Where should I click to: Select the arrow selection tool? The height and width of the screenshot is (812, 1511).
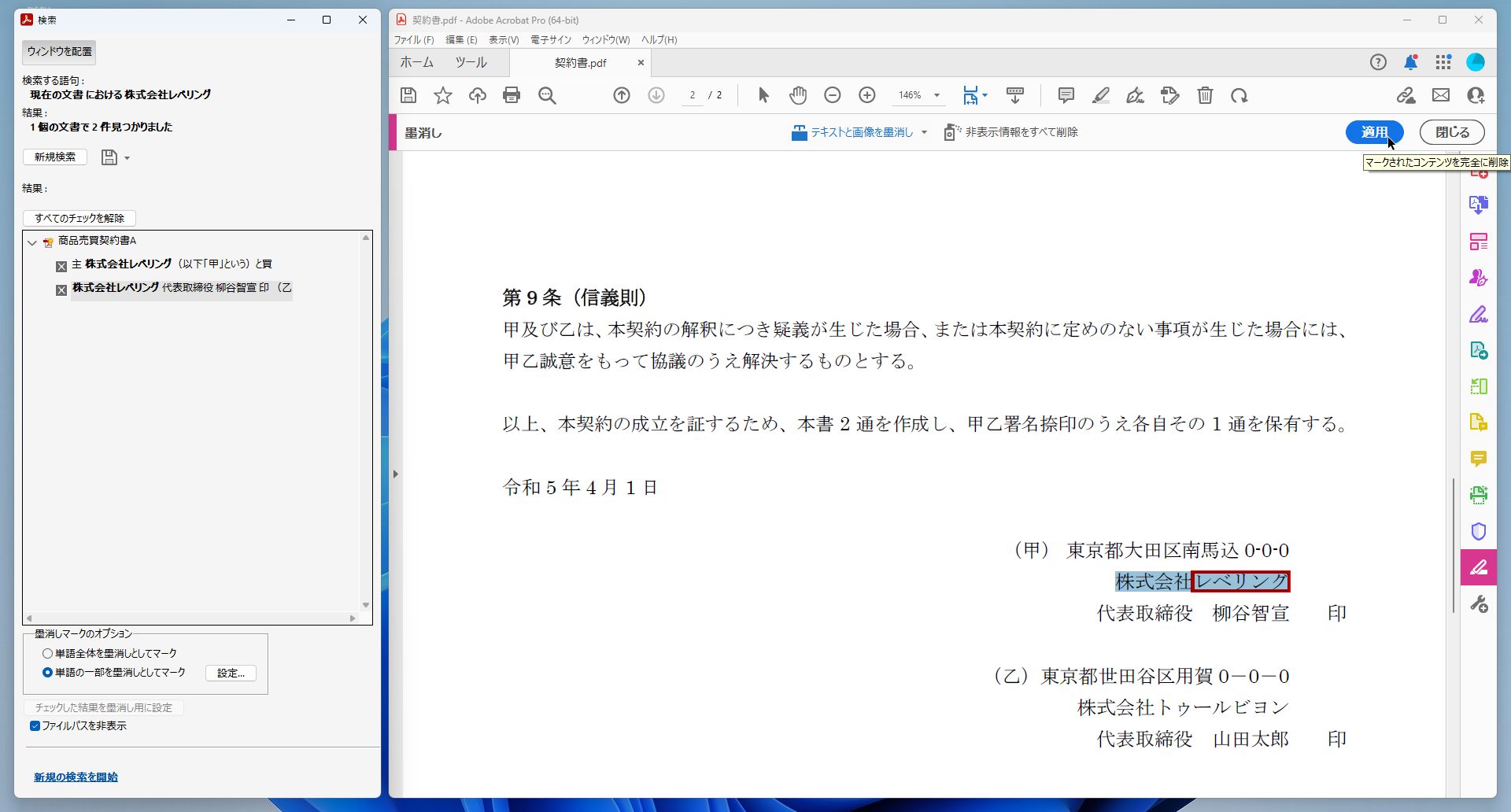click(763, 95)
